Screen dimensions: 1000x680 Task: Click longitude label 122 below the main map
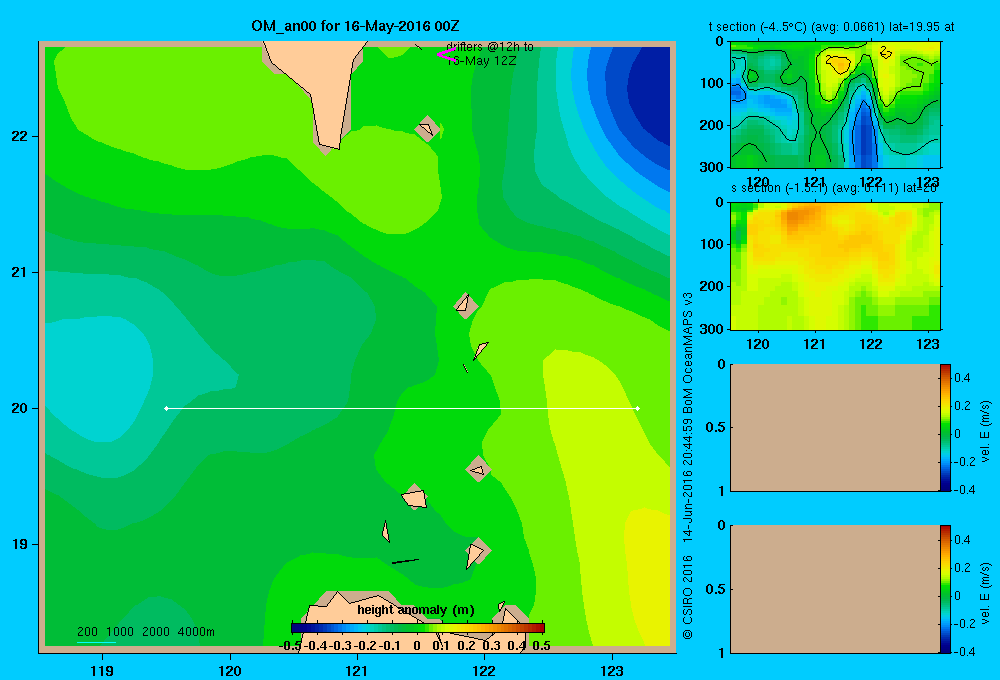[484, 670]
